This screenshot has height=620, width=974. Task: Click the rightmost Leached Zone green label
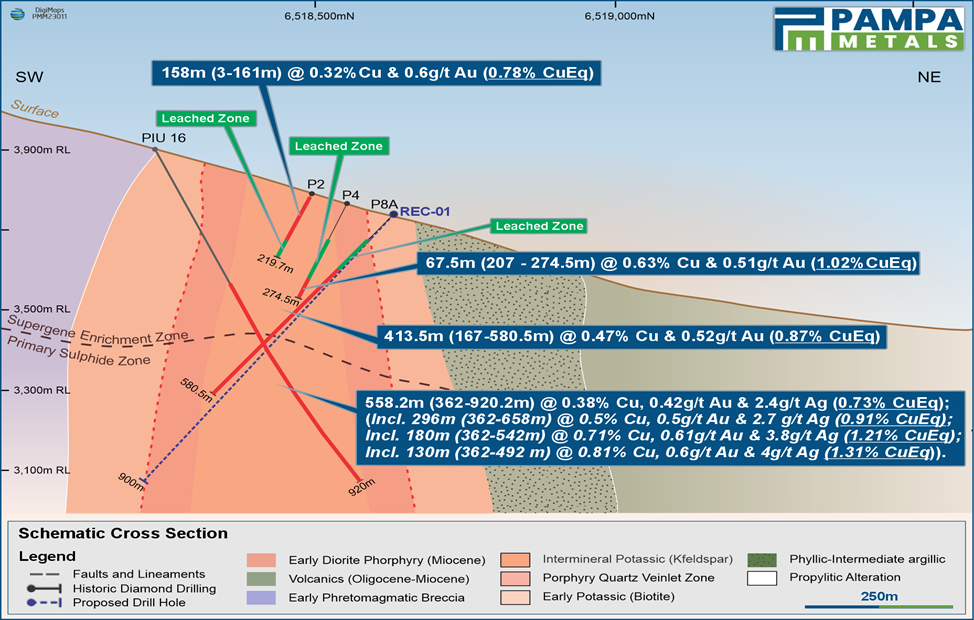539,226
